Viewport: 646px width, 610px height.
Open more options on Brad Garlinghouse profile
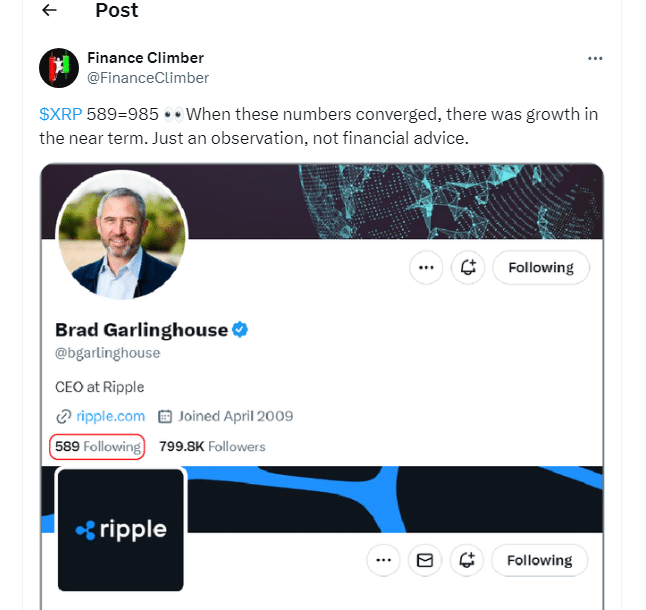[426, 268]
